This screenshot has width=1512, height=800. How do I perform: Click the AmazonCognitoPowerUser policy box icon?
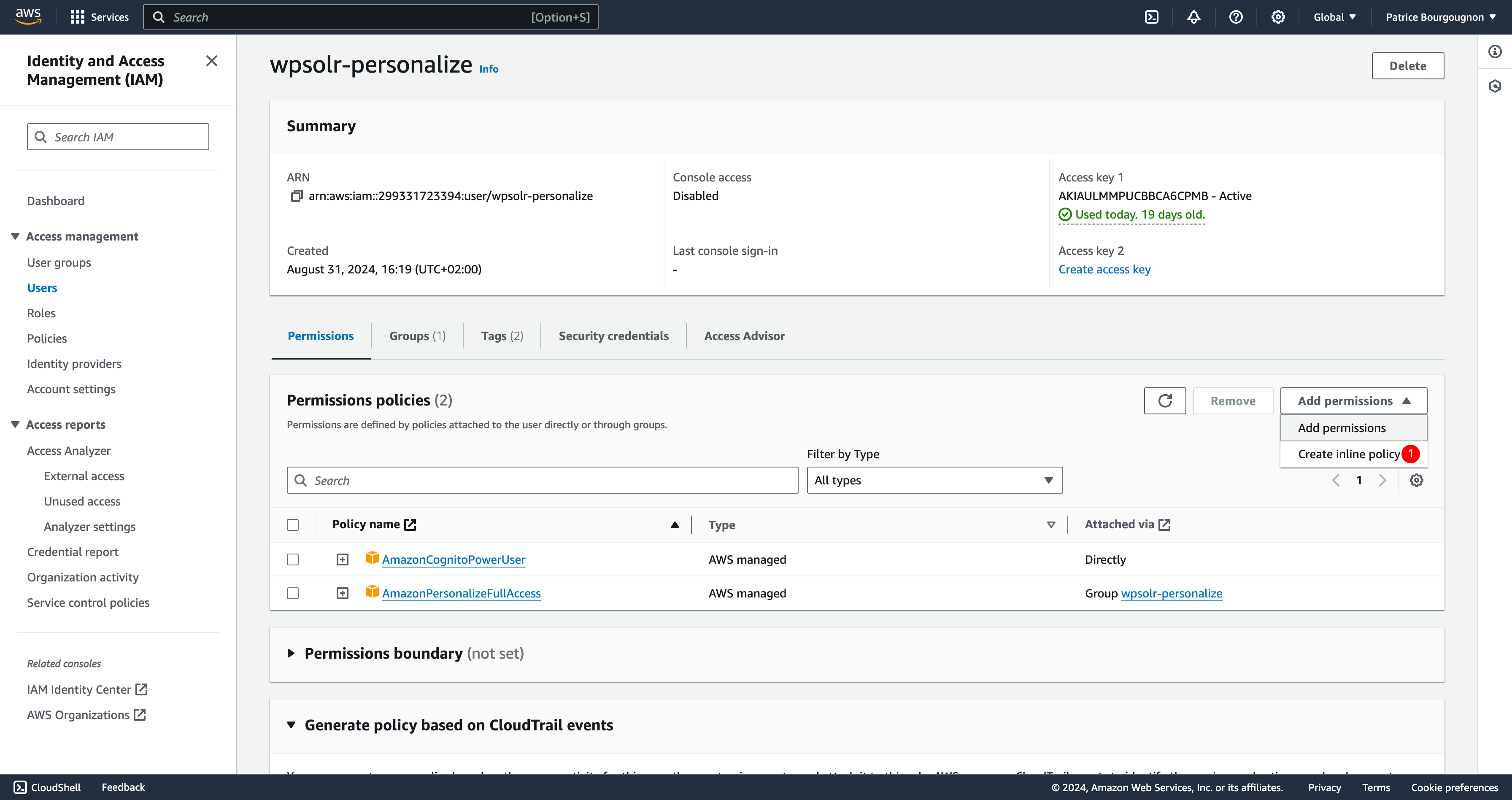pyautogui.click(x=372, y=557)
